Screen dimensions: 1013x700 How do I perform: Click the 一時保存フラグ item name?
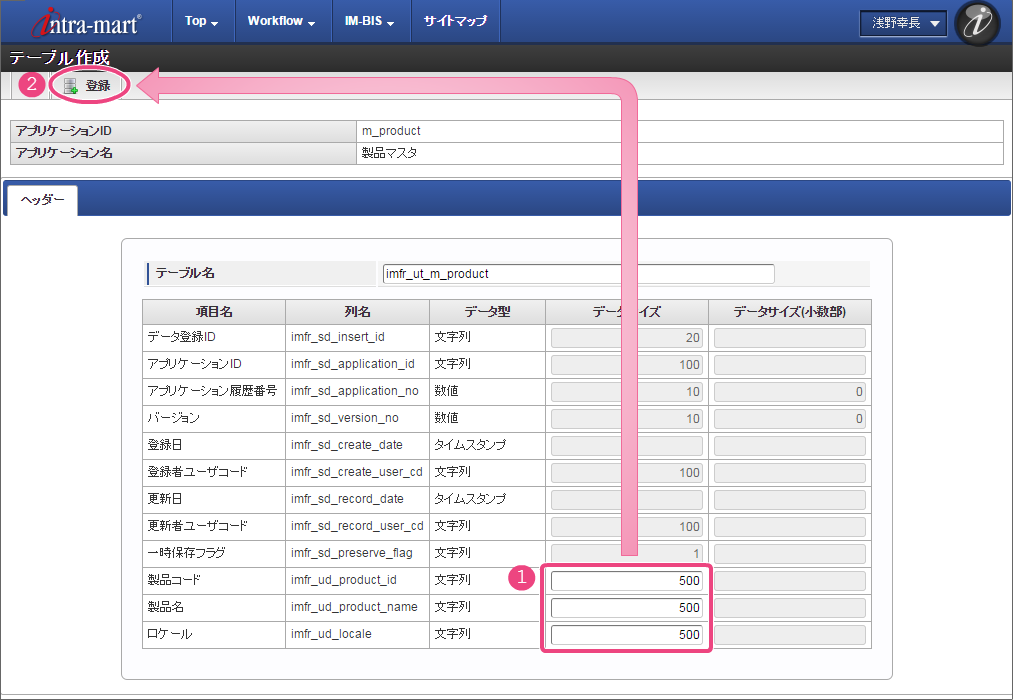(x=186, y=553)
